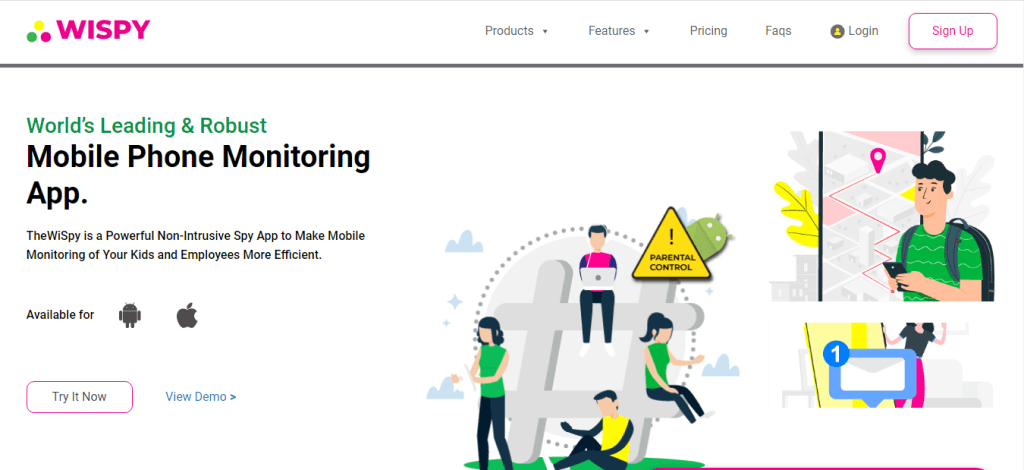
Task: Expand the Products dropdown arrow
Action: pos(545,31)
